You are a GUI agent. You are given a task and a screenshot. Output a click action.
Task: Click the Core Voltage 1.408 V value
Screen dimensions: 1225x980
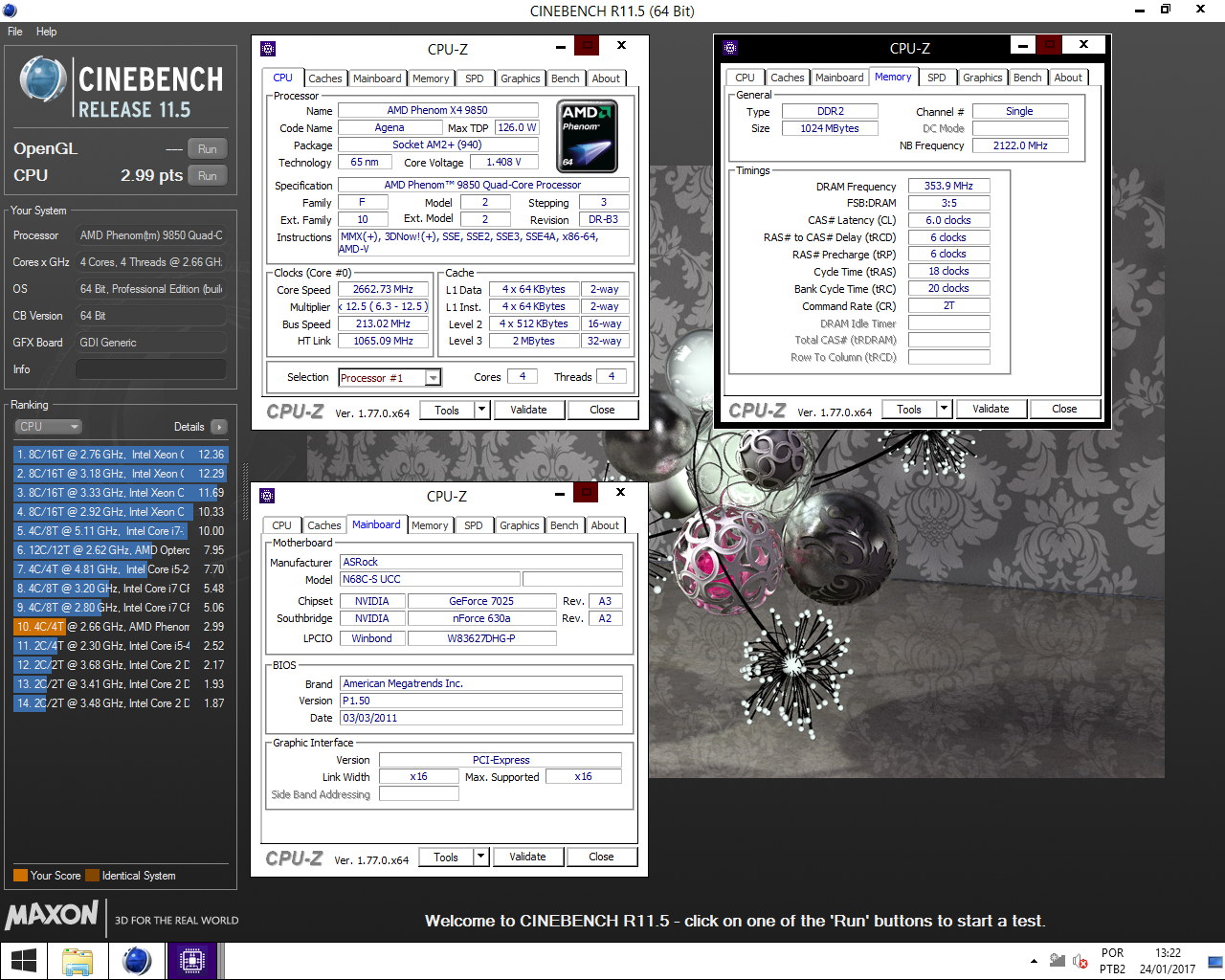point(503,162)
